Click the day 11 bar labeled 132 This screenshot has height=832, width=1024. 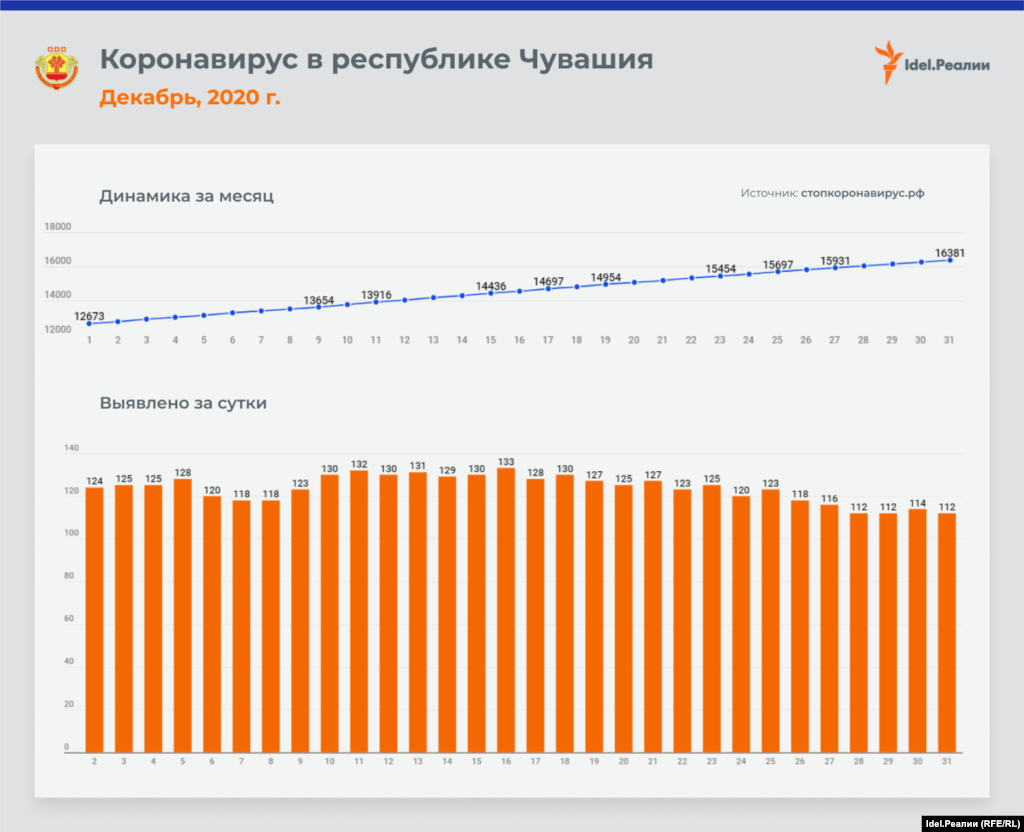coord(359,611)
